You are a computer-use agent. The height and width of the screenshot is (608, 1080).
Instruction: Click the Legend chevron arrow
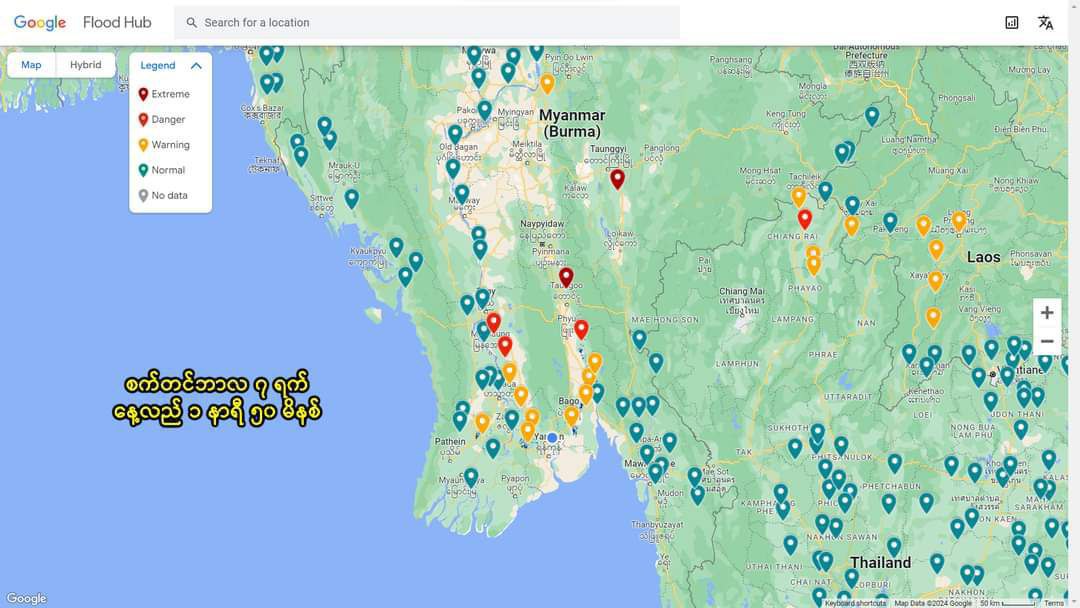point(196,66)
